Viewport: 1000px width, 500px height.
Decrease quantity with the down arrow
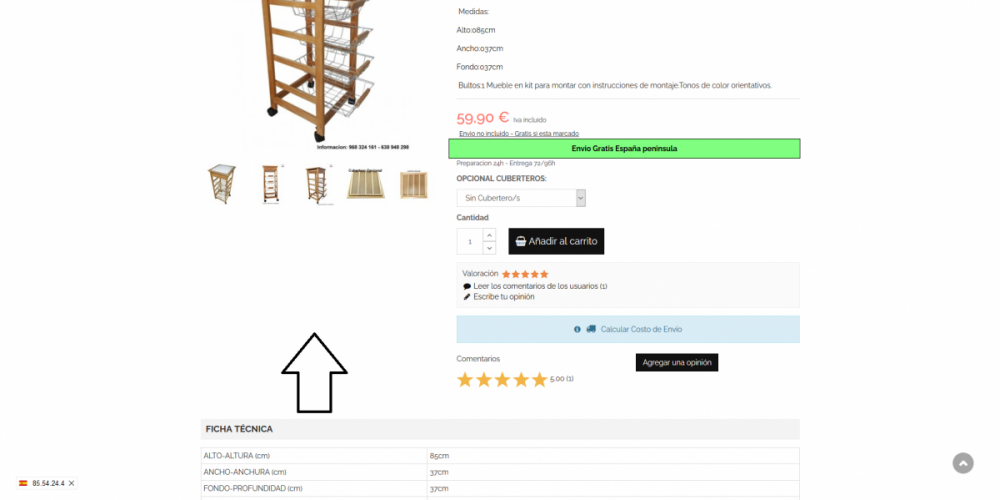coord(489,248)
